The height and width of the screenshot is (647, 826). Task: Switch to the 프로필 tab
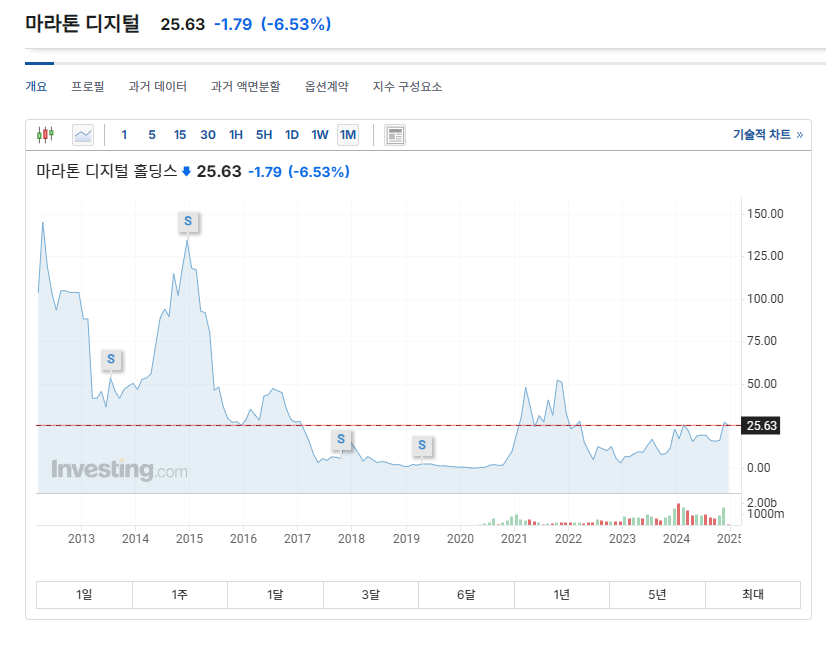point(88,86)
